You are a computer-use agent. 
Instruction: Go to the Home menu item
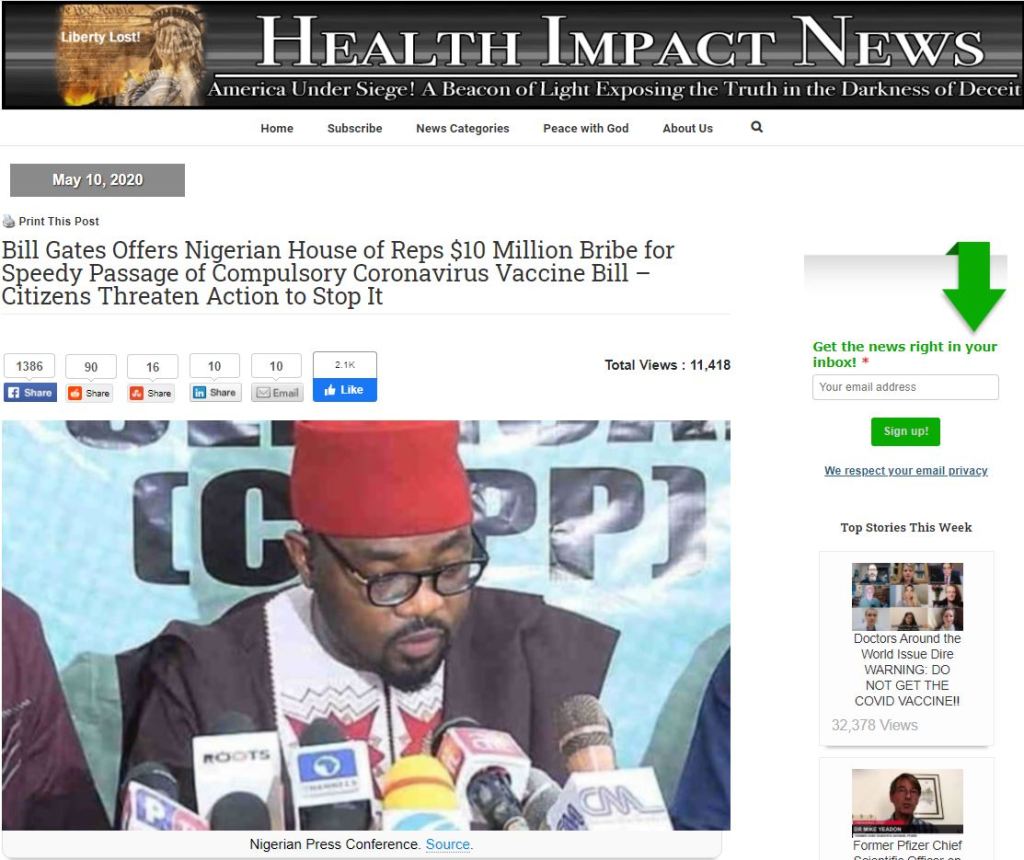[x=277, y=129]
